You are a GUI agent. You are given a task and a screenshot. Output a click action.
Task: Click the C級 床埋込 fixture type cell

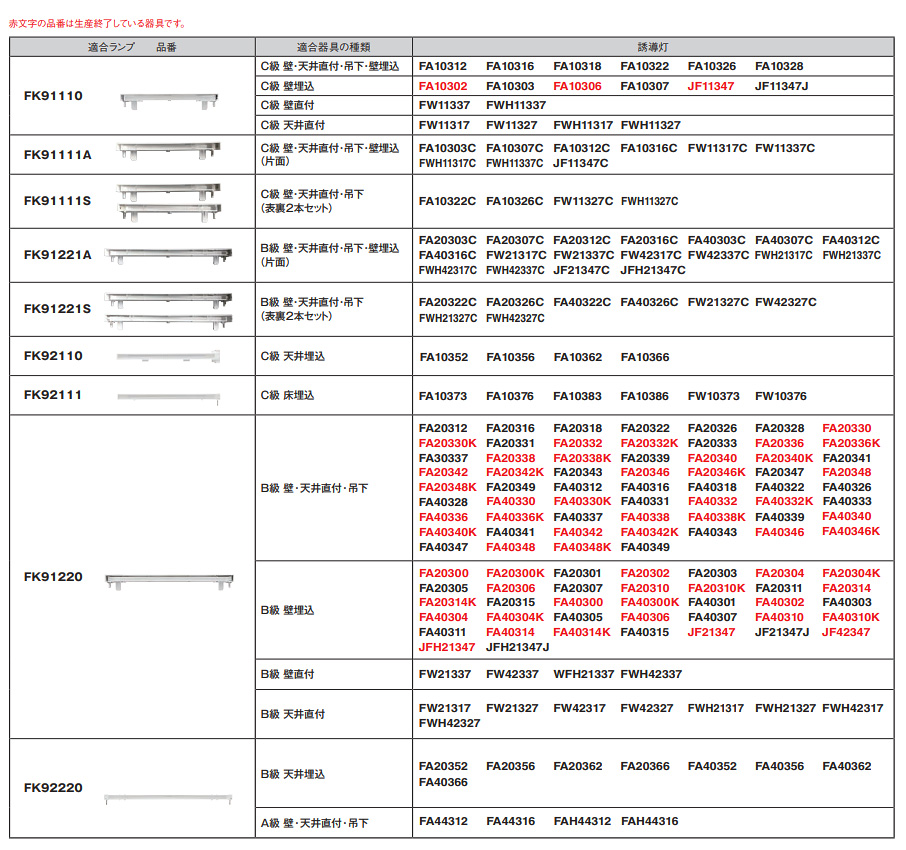pos(287,396)
